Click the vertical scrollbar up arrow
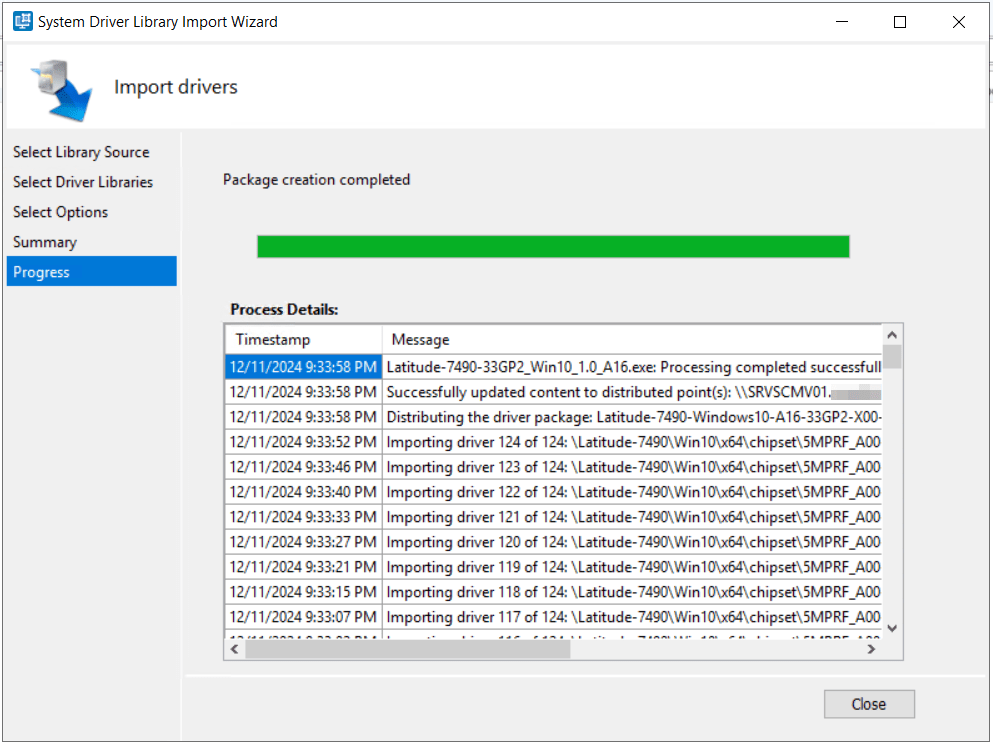 tap(892, 334)
